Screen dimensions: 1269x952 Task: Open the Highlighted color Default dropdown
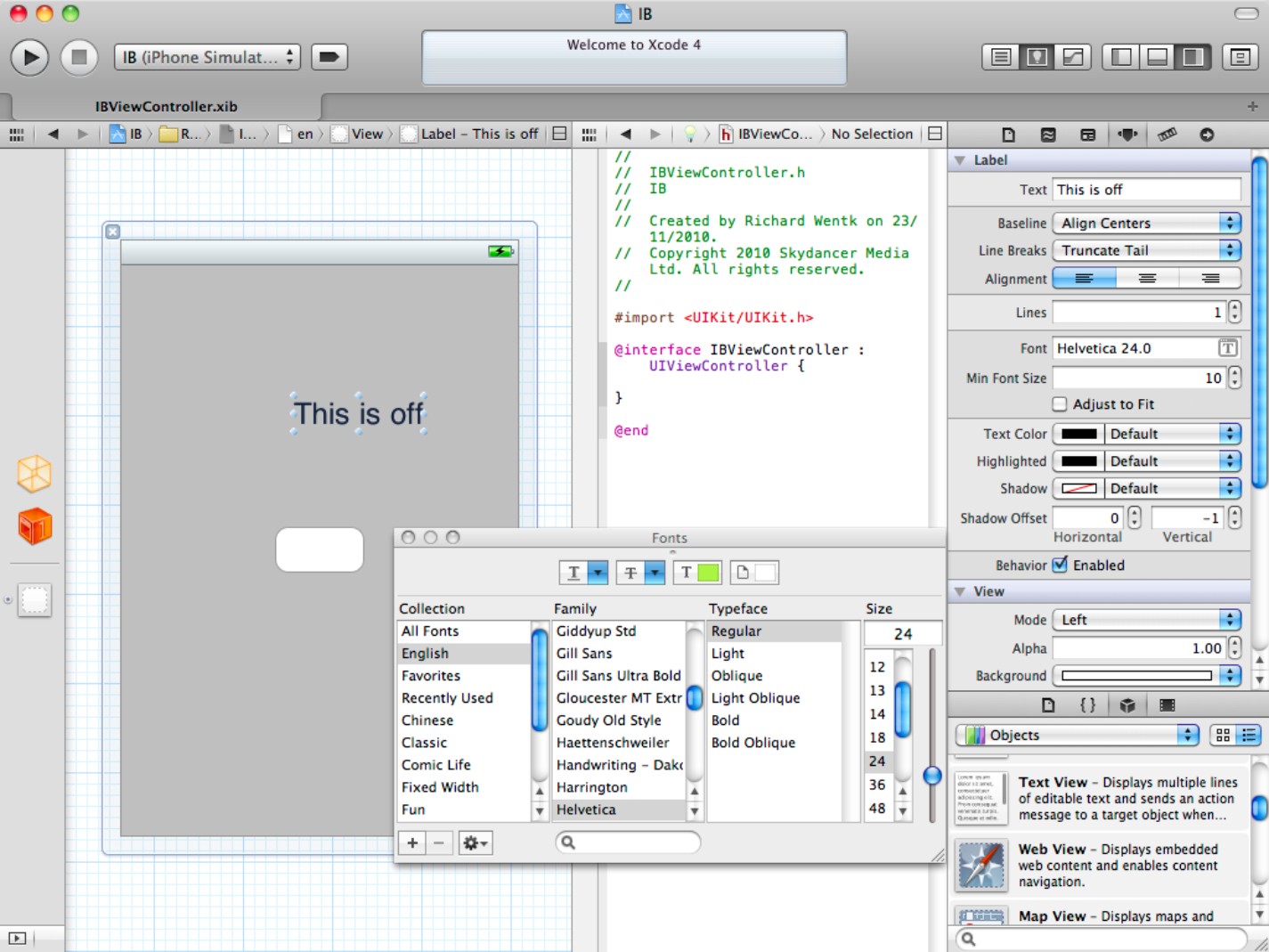coord(1173,461)
